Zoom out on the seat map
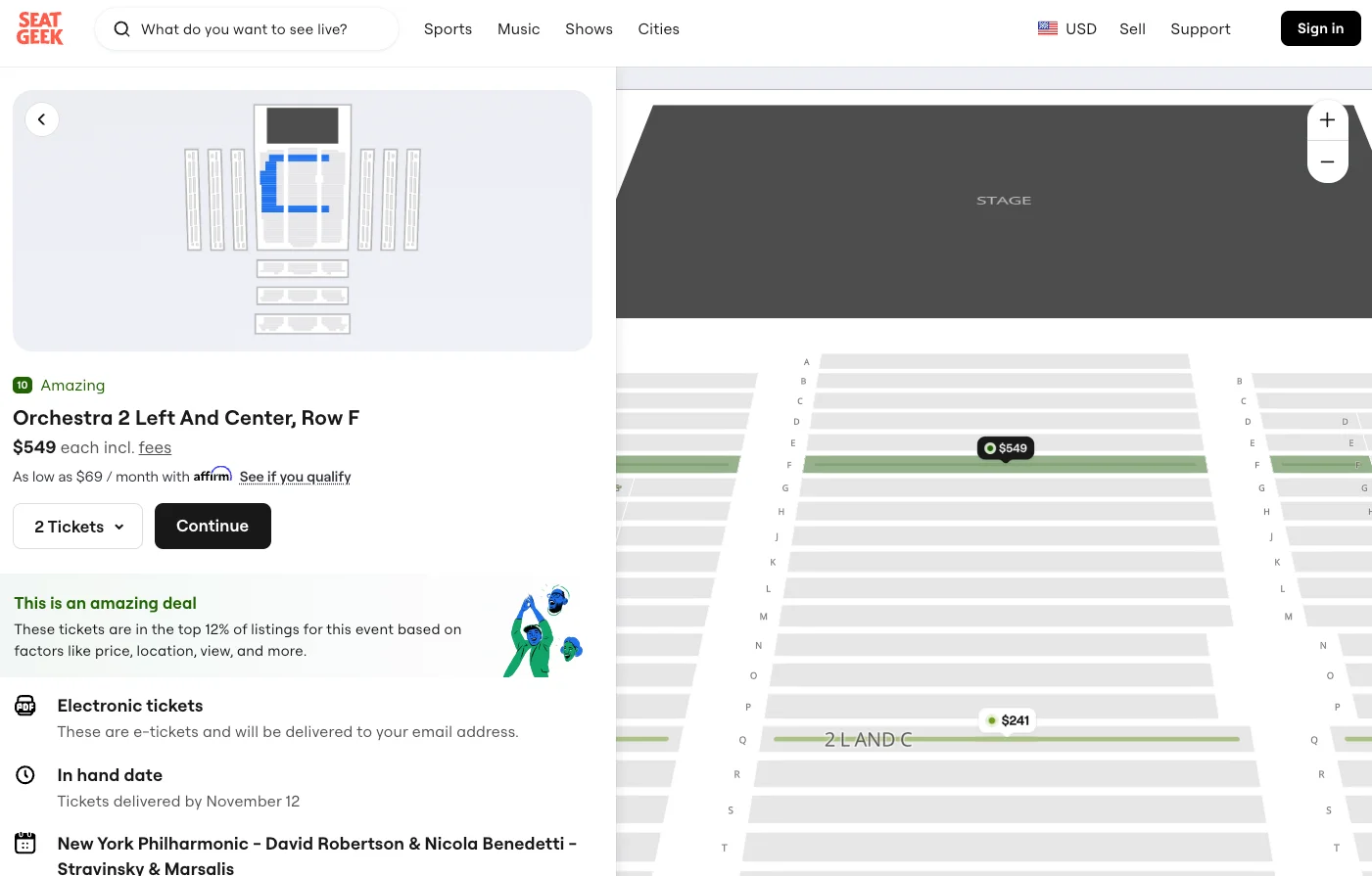 (1327, 162)
